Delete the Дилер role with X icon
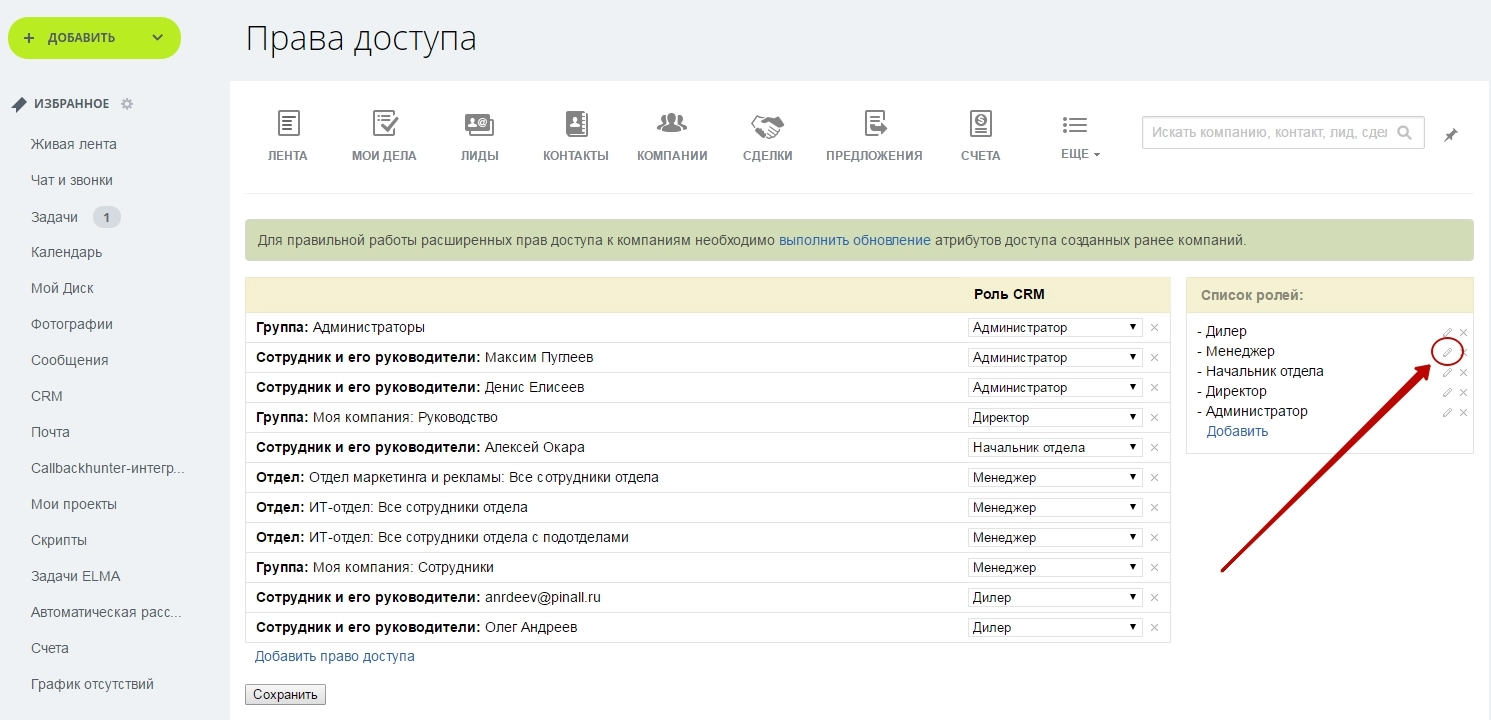The image size is (1491, 720). [x=1464, y=332]
